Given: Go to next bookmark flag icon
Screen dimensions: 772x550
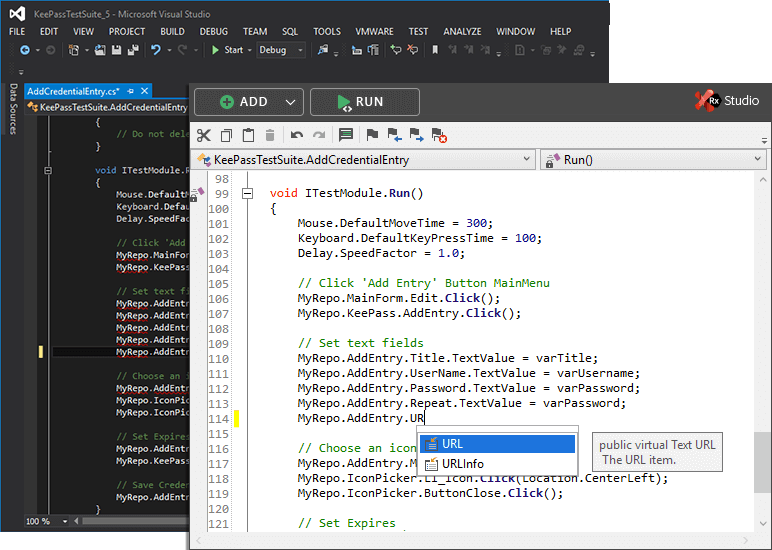Looking at the screenshot, I should (x=417, y=135).
